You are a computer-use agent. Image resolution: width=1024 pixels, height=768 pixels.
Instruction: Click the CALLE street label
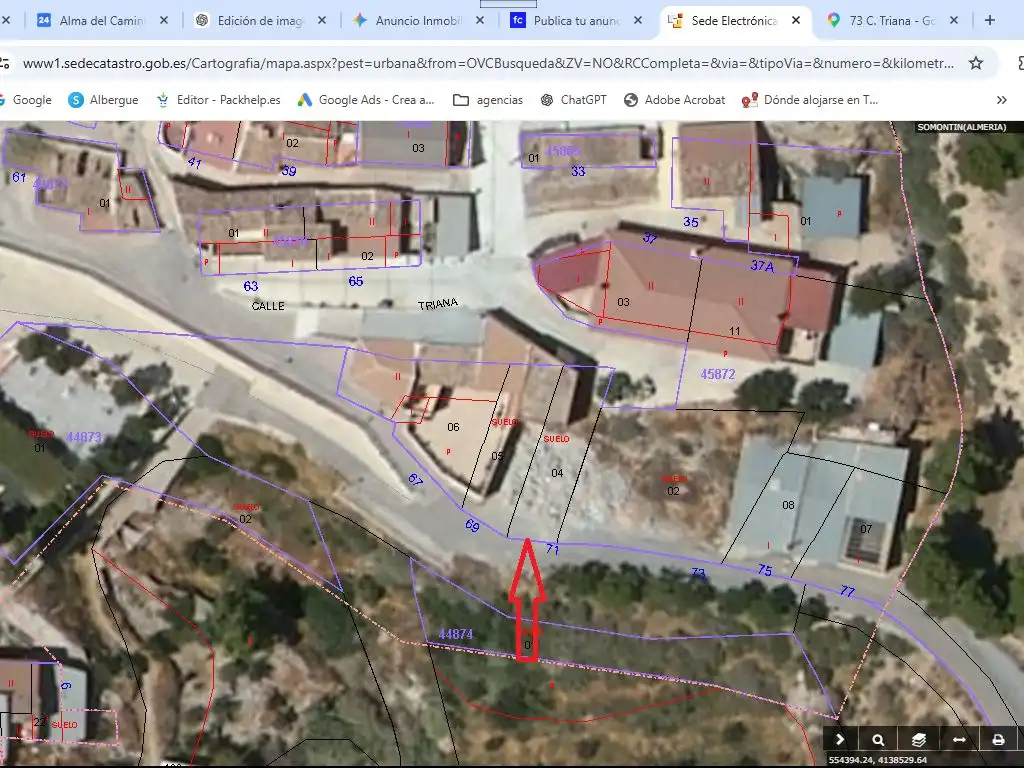click(x=268, y=306)
